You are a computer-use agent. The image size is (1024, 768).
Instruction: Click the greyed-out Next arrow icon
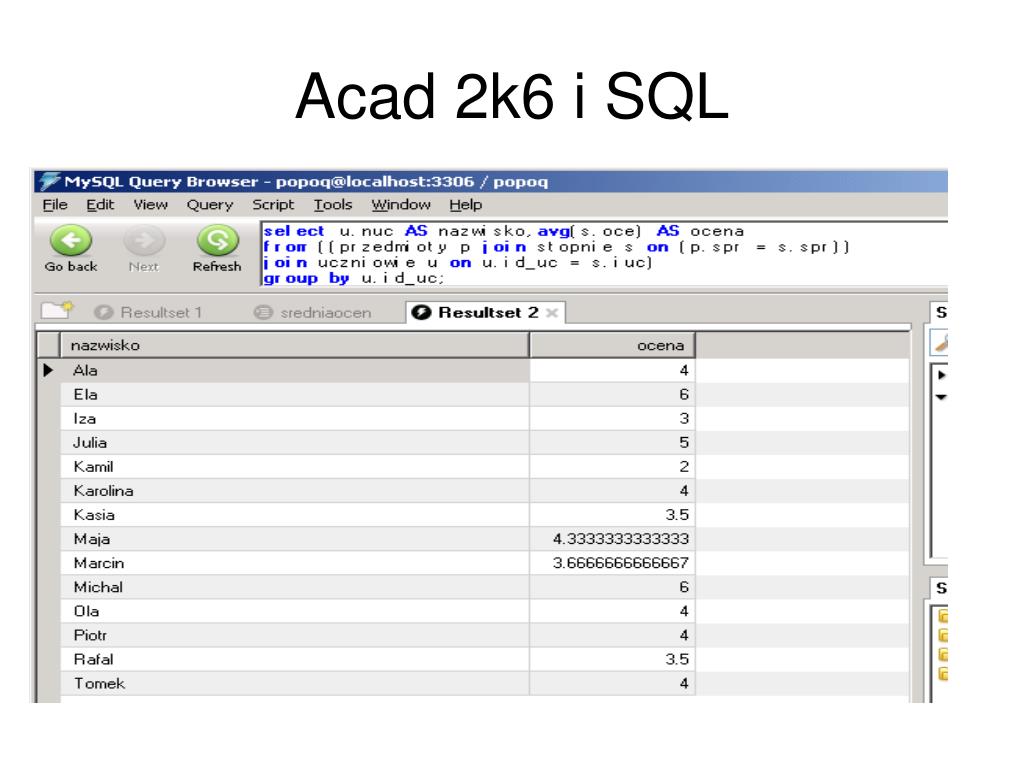click(x=144, y=241)
